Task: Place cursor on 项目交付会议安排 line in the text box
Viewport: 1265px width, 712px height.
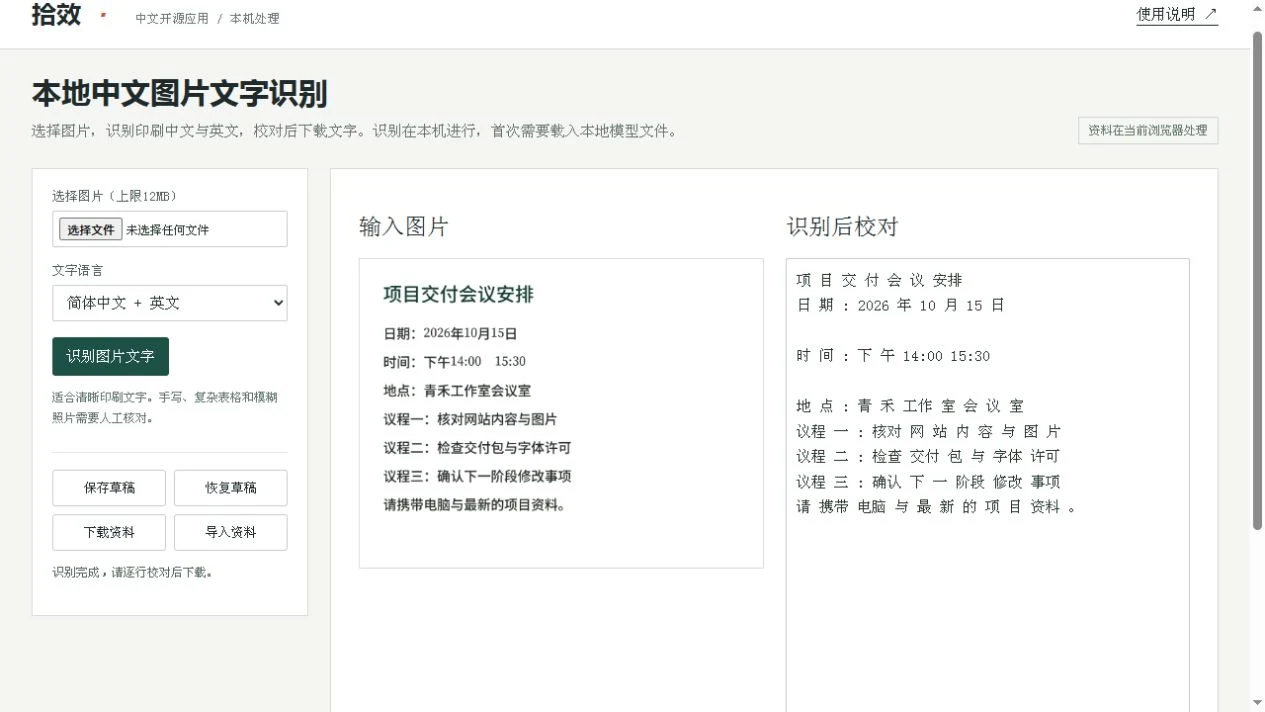Action: point(880,280)
